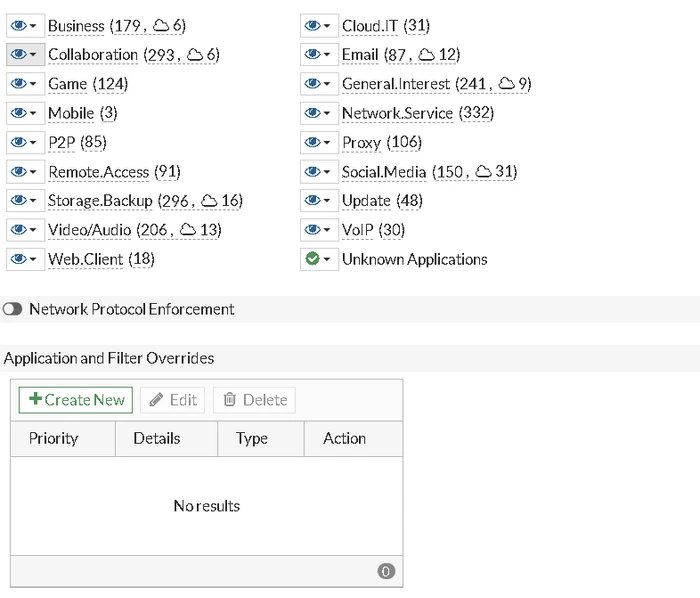Open action dropdown for Social.Media category
This screenshot has width=700, height=598.
click(319, 172)
